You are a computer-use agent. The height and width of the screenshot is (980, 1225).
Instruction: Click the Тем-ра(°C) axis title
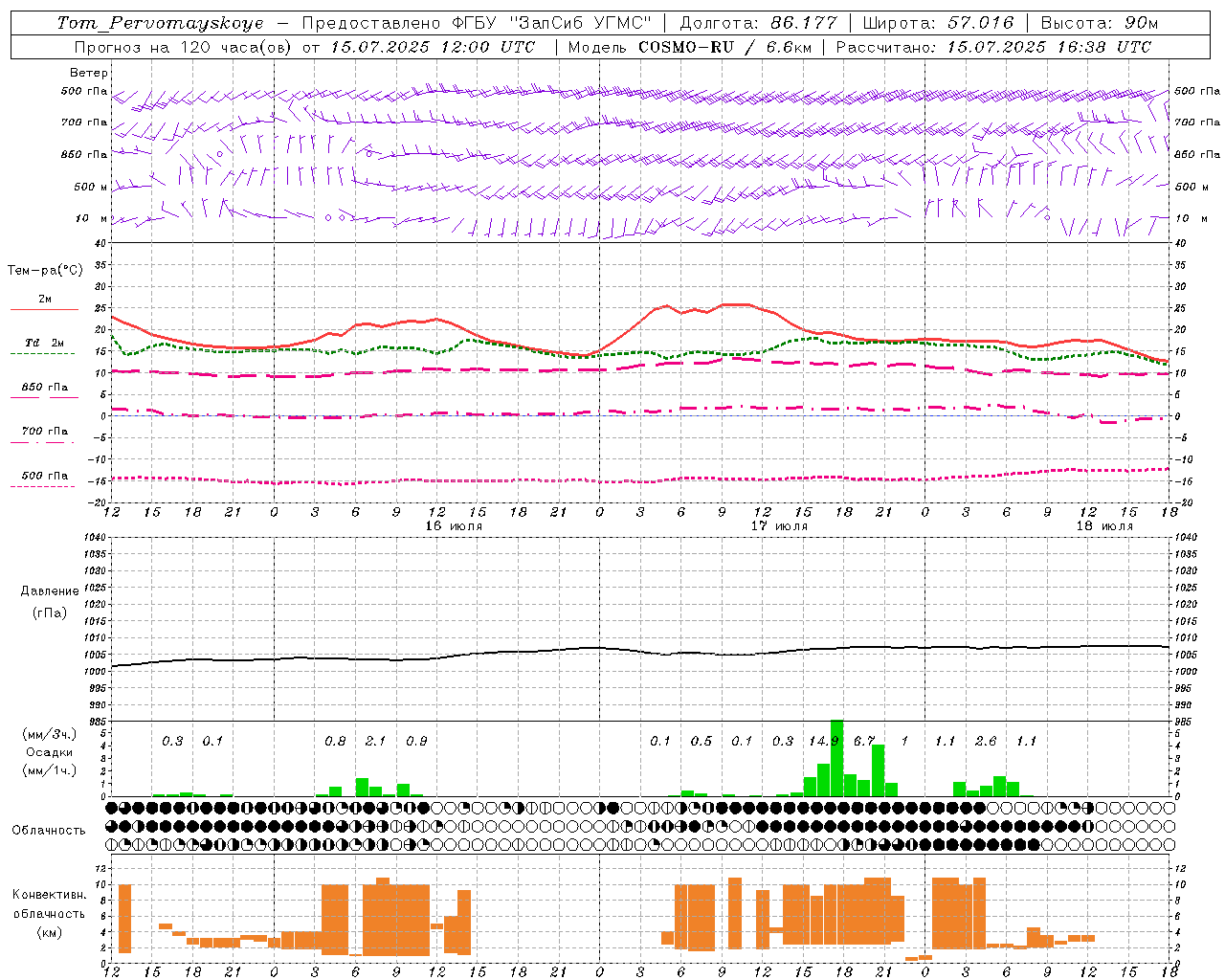(45, 271)
